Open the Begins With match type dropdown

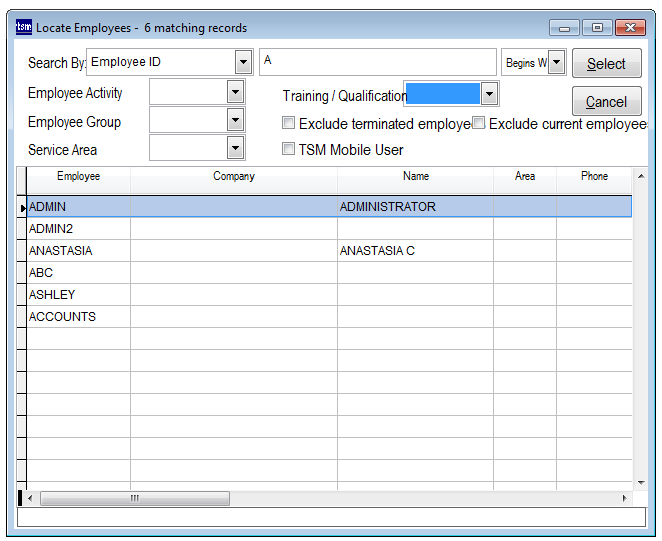pyautogui.click(x=557, y=62)
